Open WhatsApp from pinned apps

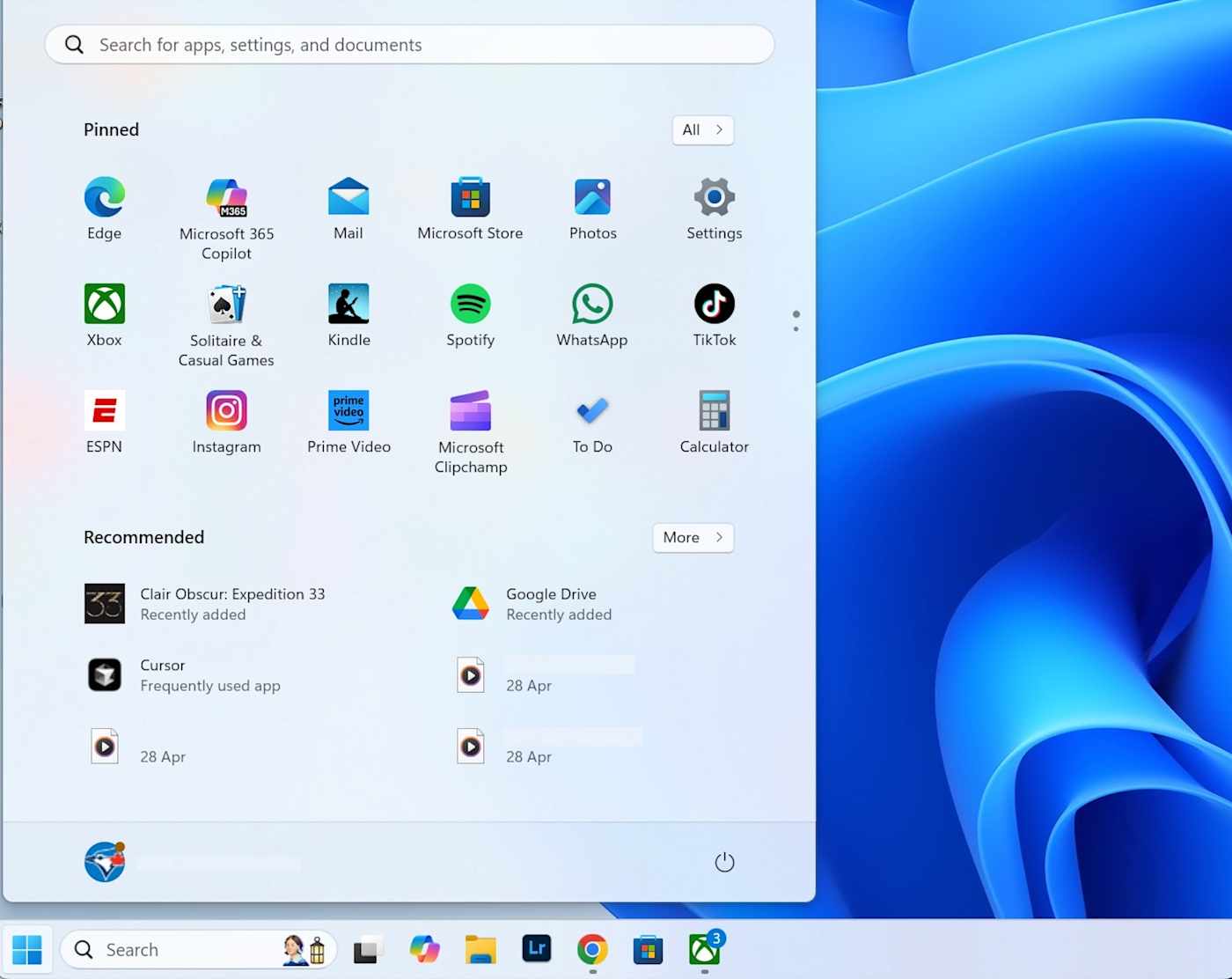click(592, 315)
